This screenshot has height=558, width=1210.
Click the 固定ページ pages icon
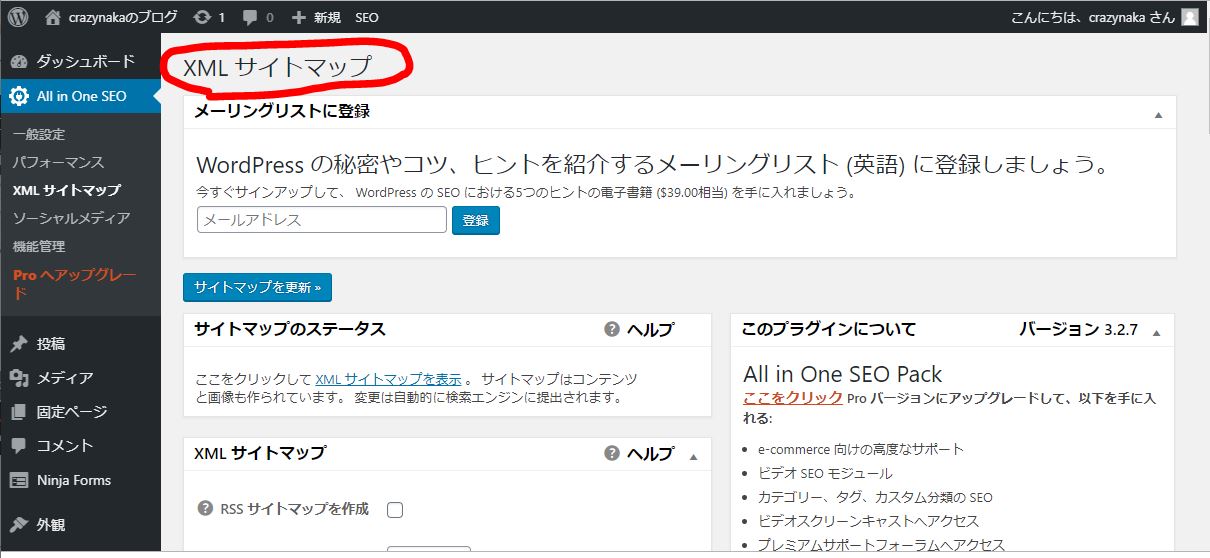(19, 412)
